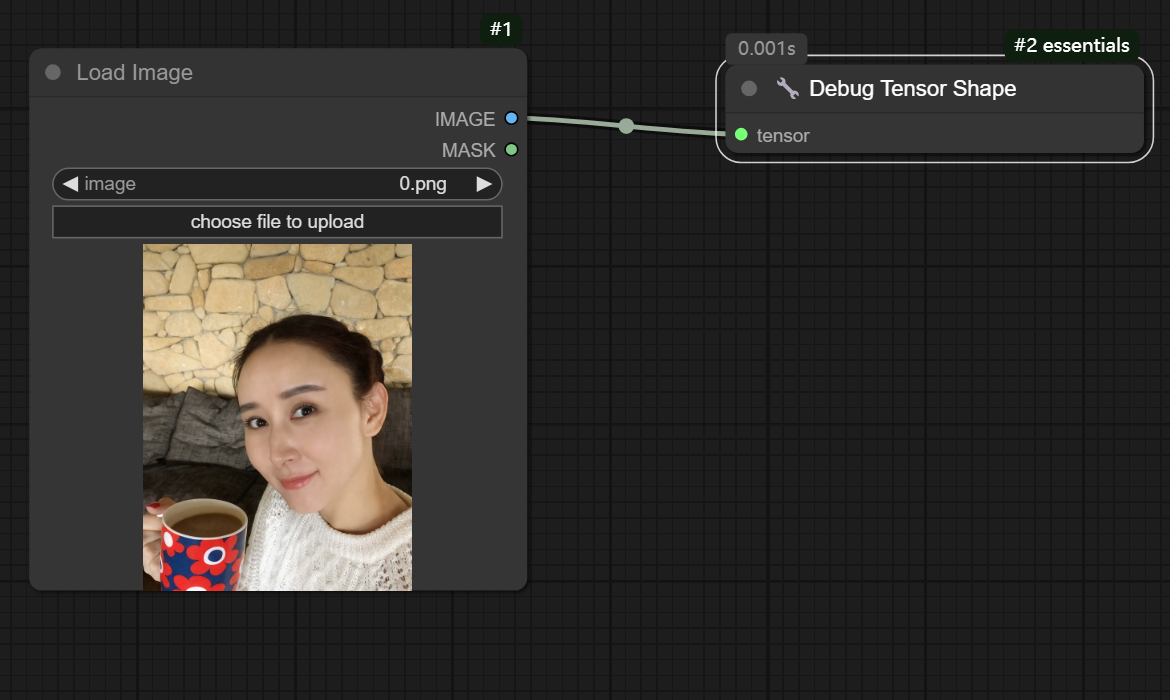Select the Load Image node title
This screenshot has height=700, width=1170.
tap(135, 73)
